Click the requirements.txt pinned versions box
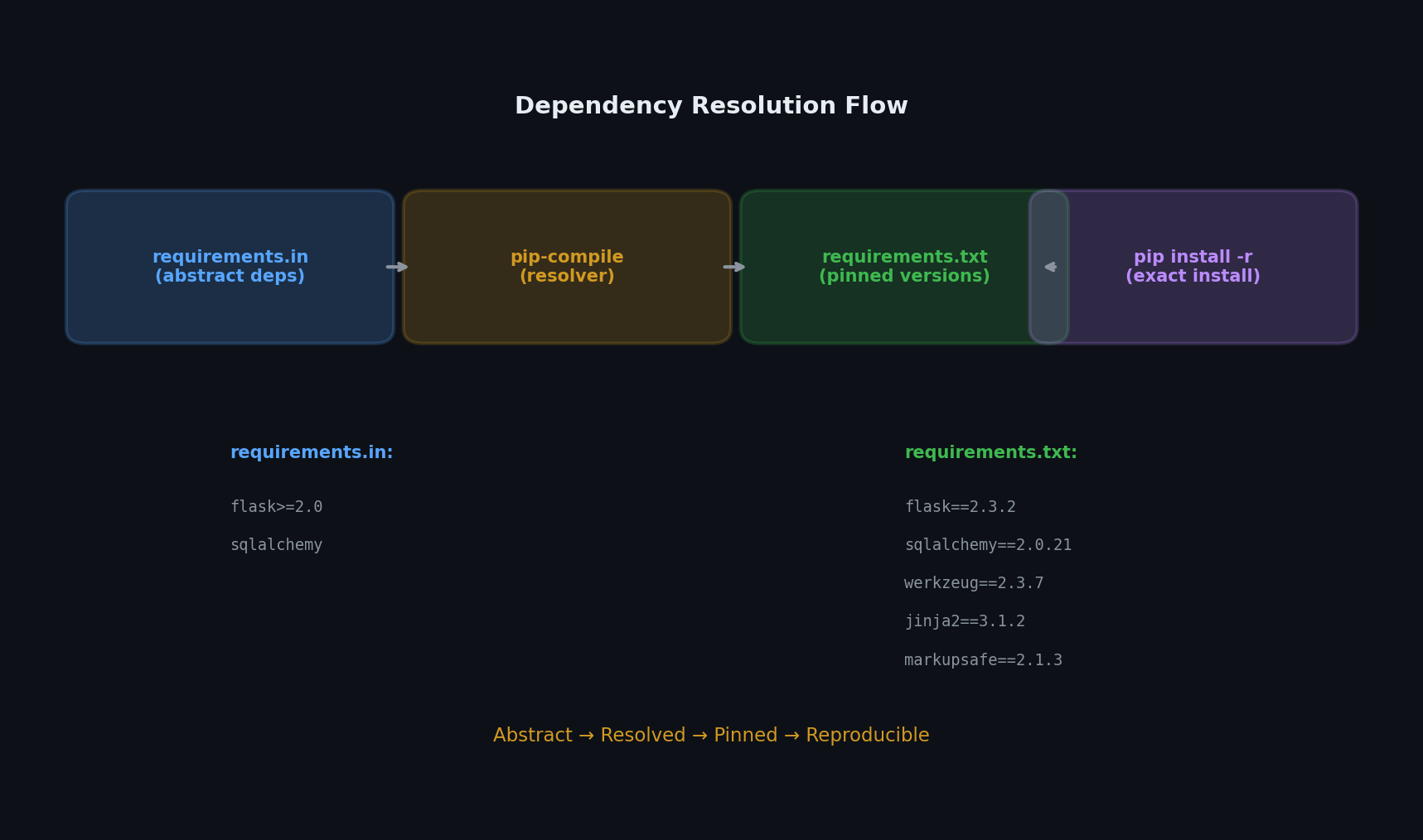This screenshot has width=1423, height=840. (904, 267)
